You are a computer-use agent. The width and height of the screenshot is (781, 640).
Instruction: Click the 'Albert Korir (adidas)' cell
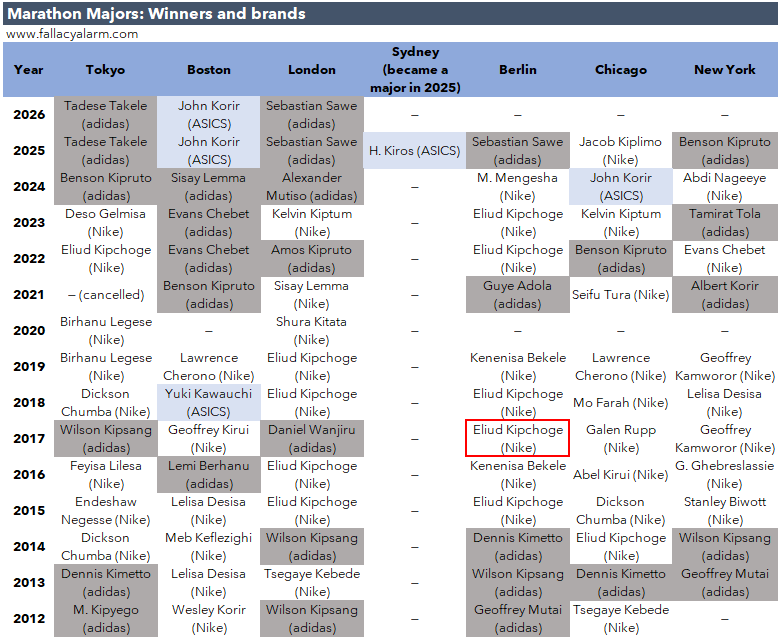725,294
